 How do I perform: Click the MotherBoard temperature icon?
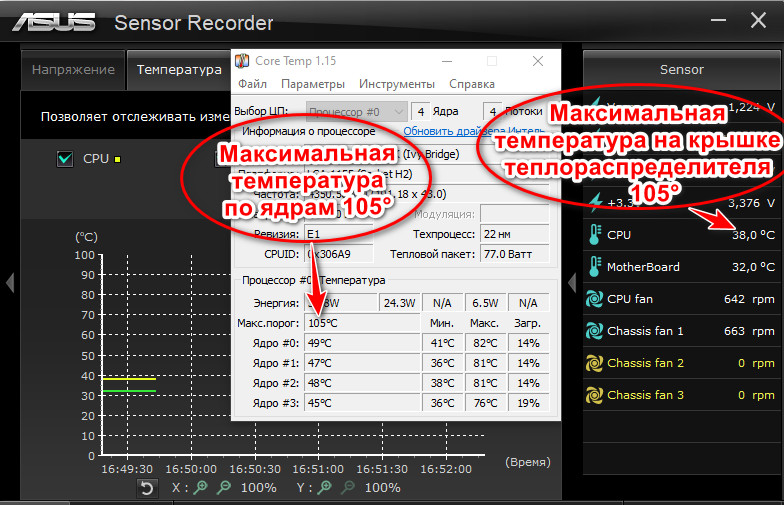[593, 266]
